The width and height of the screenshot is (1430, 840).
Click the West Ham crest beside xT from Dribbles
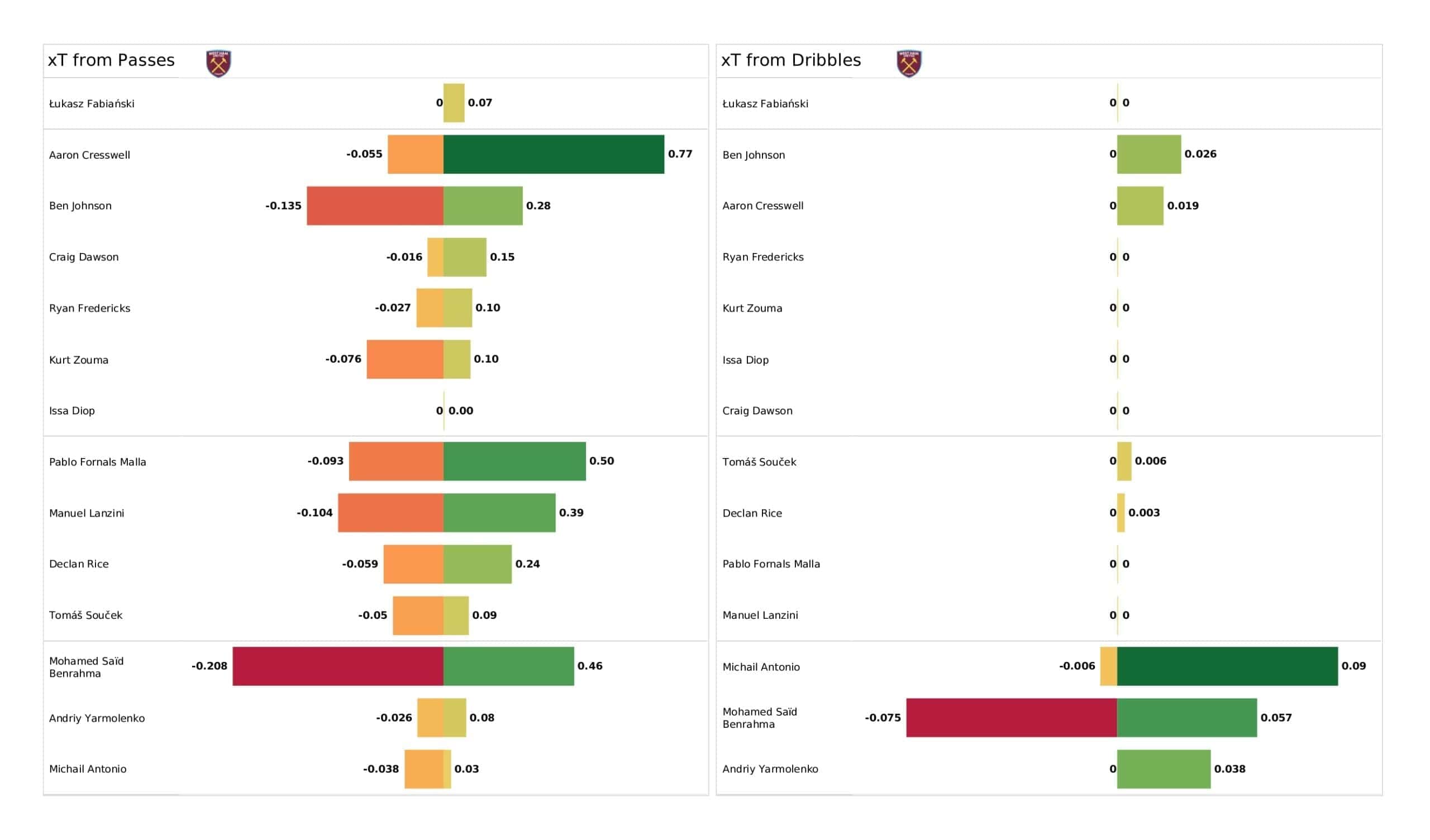pyautogui.click(x=909, y=64)
